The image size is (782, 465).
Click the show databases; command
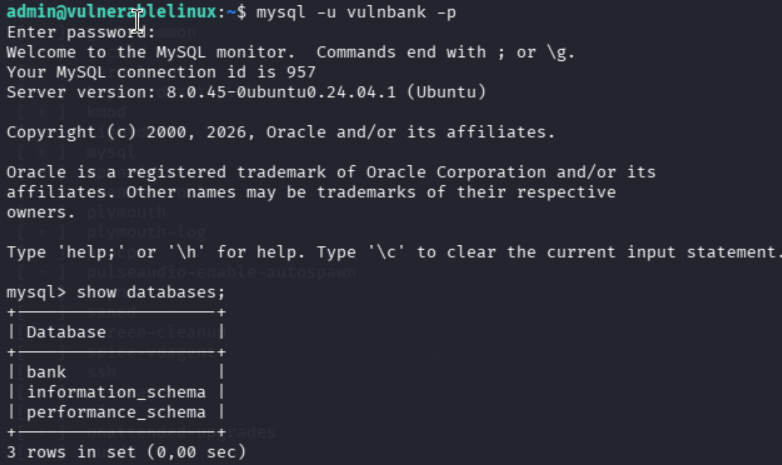(151, 292)
